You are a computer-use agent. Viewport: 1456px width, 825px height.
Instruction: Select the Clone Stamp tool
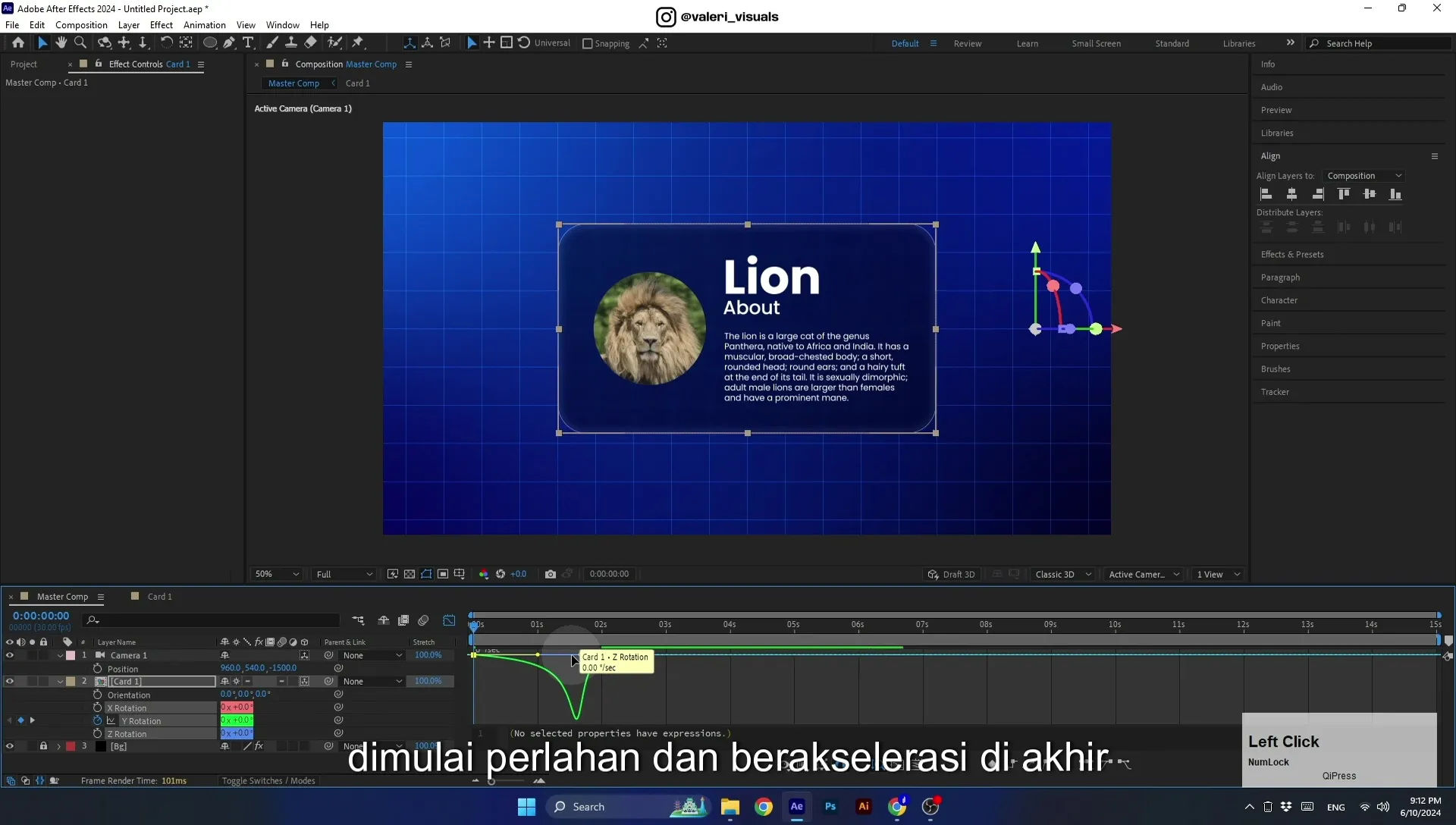point(290,43)
